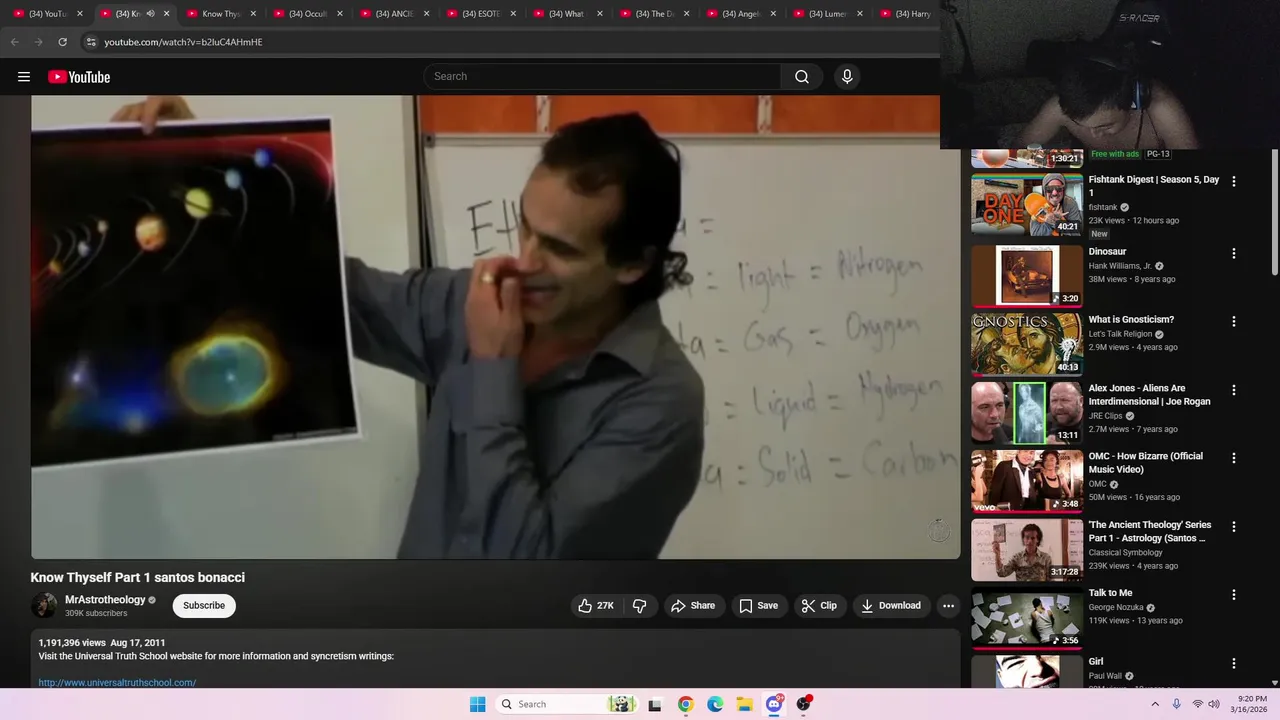Open Wi-Fi network tray icon
Viewport: 1280px width, 720px height.
(1198, 704)
